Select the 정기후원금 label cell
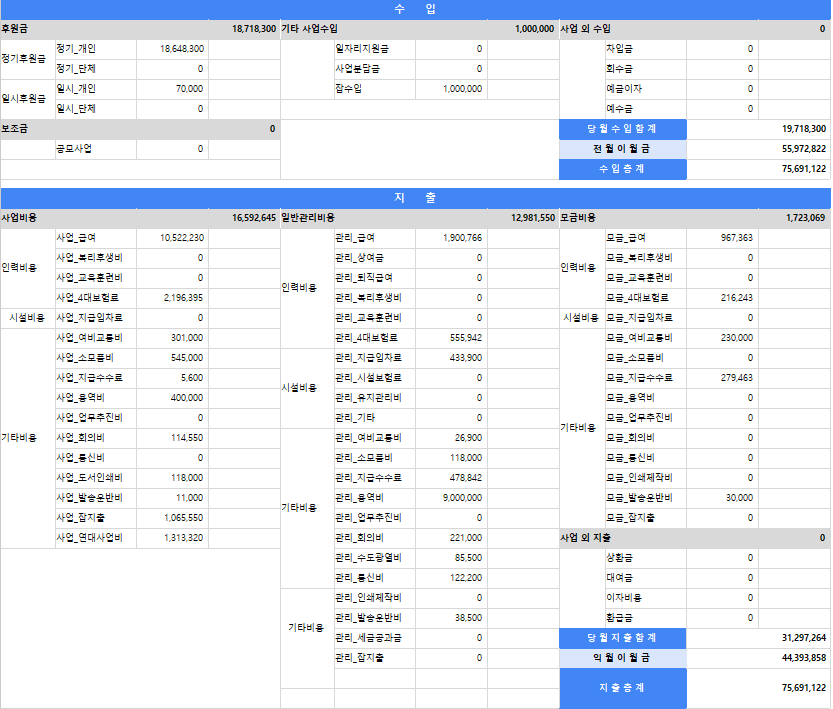Image resolution: width=833 pixels, height=709 pixels. pos(28,58)
